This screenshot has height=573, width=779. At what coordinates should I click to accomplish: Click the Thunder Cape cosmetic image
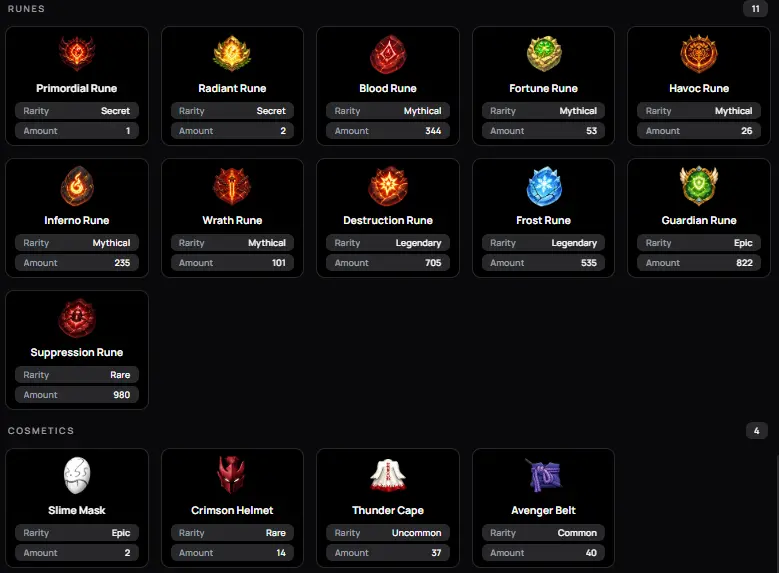(388, 475)
